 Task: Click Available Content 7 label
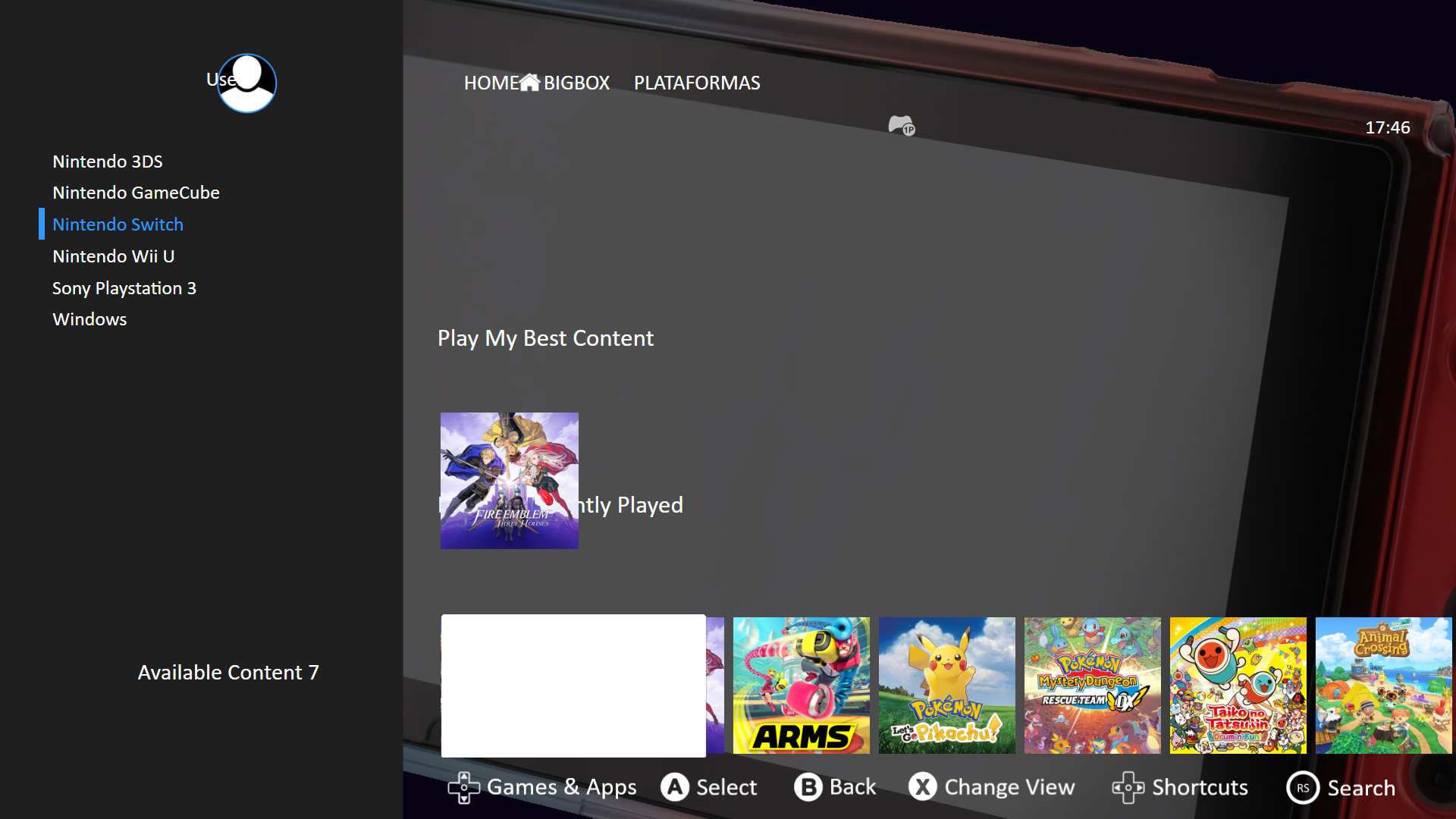coord(228,673)
